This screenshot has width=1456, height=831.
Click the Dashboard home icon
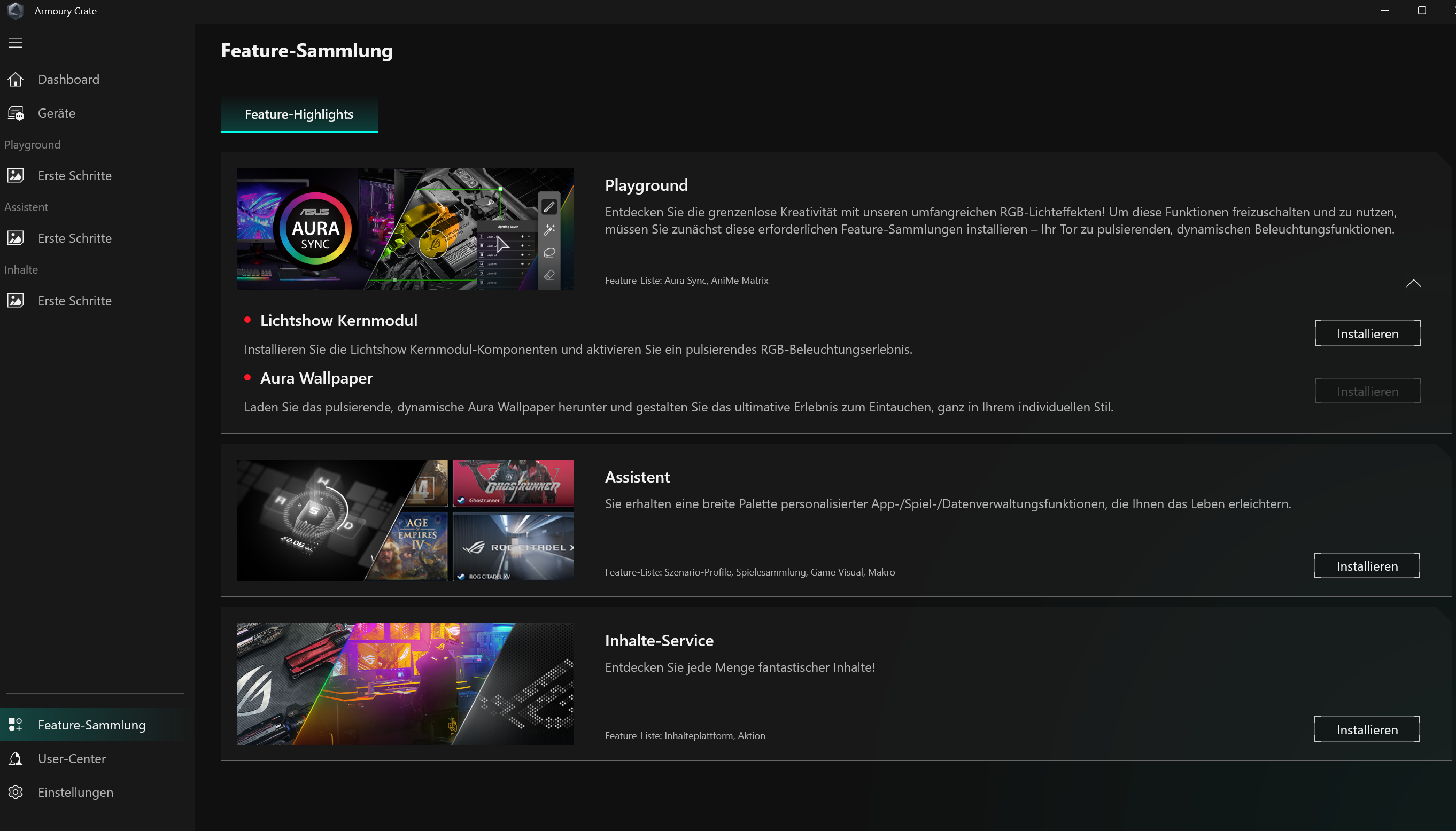point(16,79)
